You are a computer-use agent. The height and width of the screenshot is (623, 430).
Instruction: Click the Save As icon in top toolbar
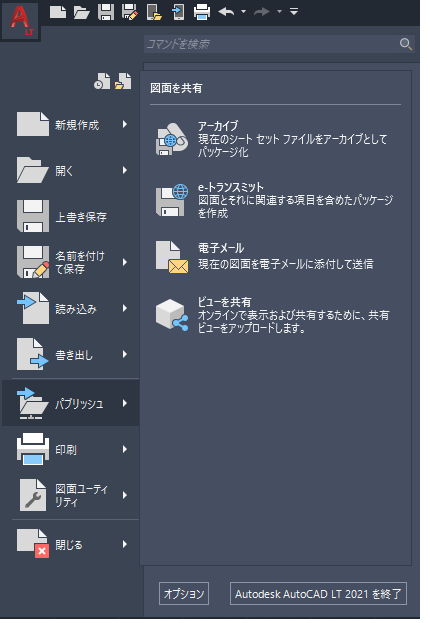(130, 12)
